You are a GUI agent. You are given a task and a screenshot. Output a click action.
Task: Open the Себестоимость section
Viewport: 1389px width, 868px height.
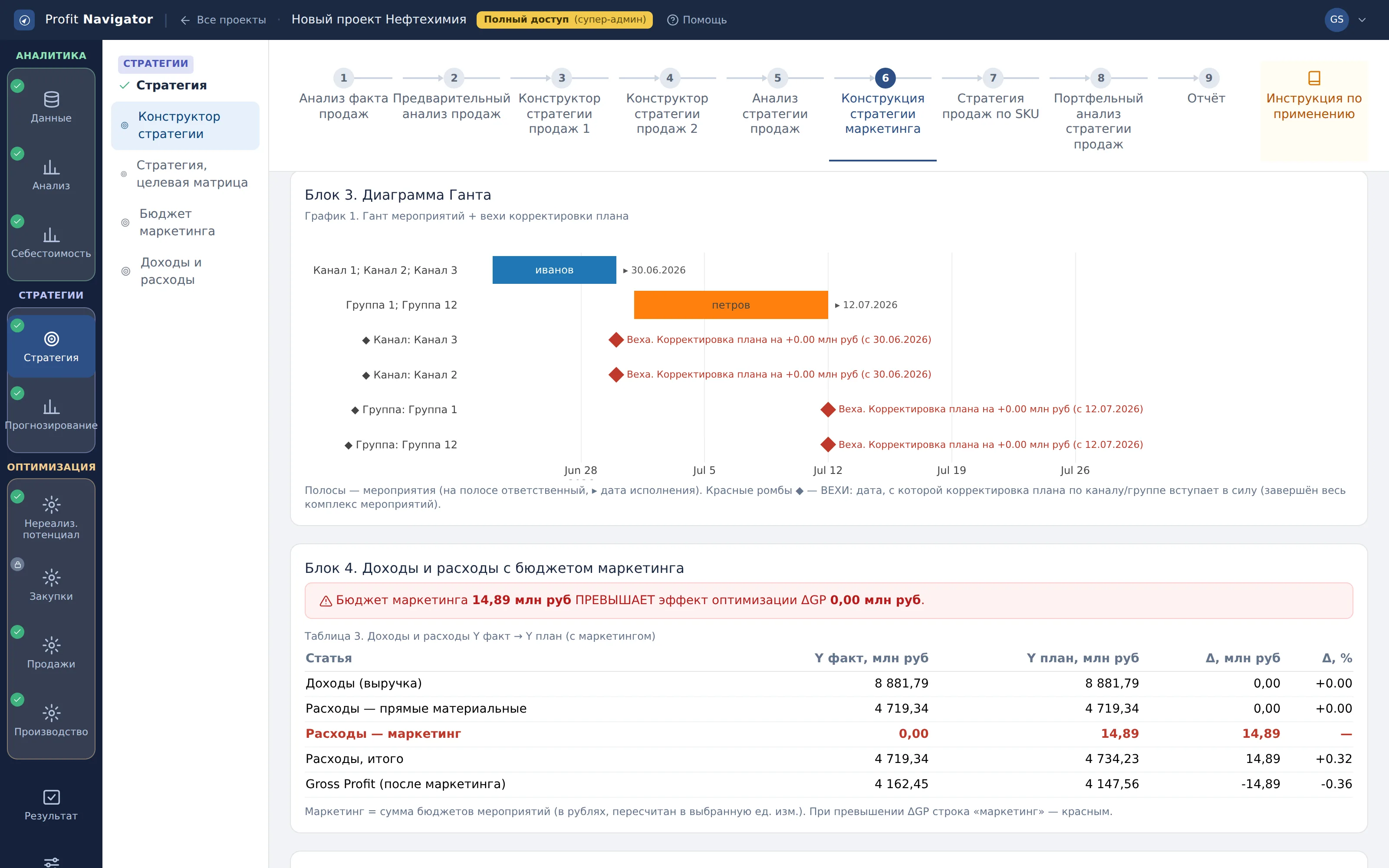51,242
